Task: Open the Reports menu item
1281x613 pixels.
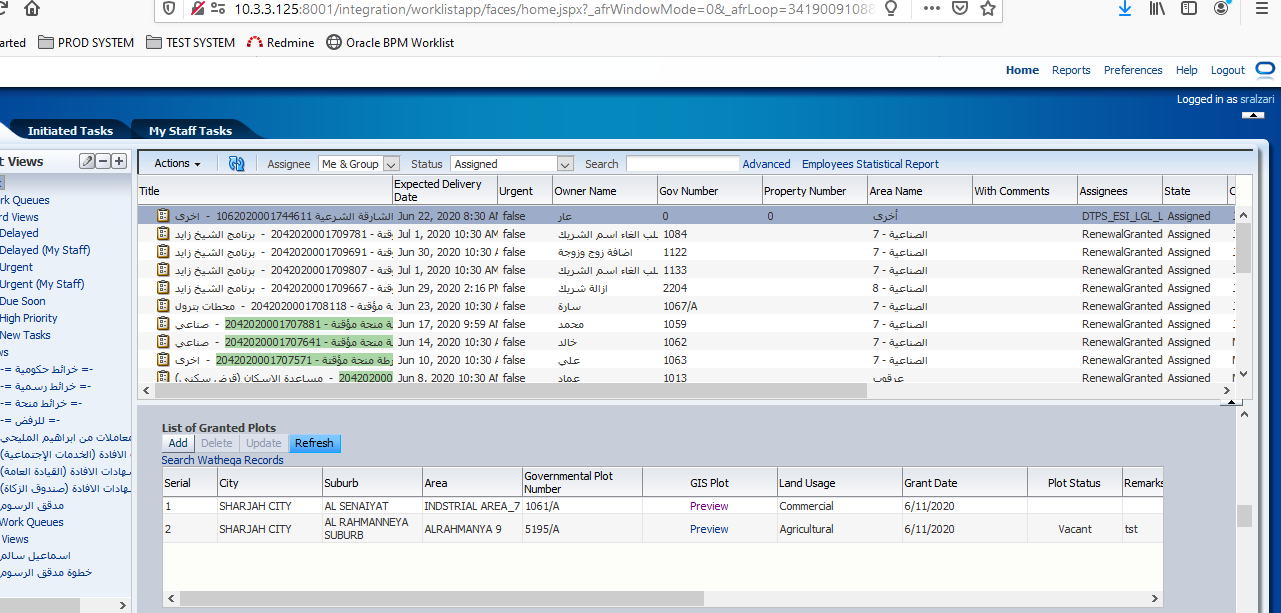Action: (1071, 70)
